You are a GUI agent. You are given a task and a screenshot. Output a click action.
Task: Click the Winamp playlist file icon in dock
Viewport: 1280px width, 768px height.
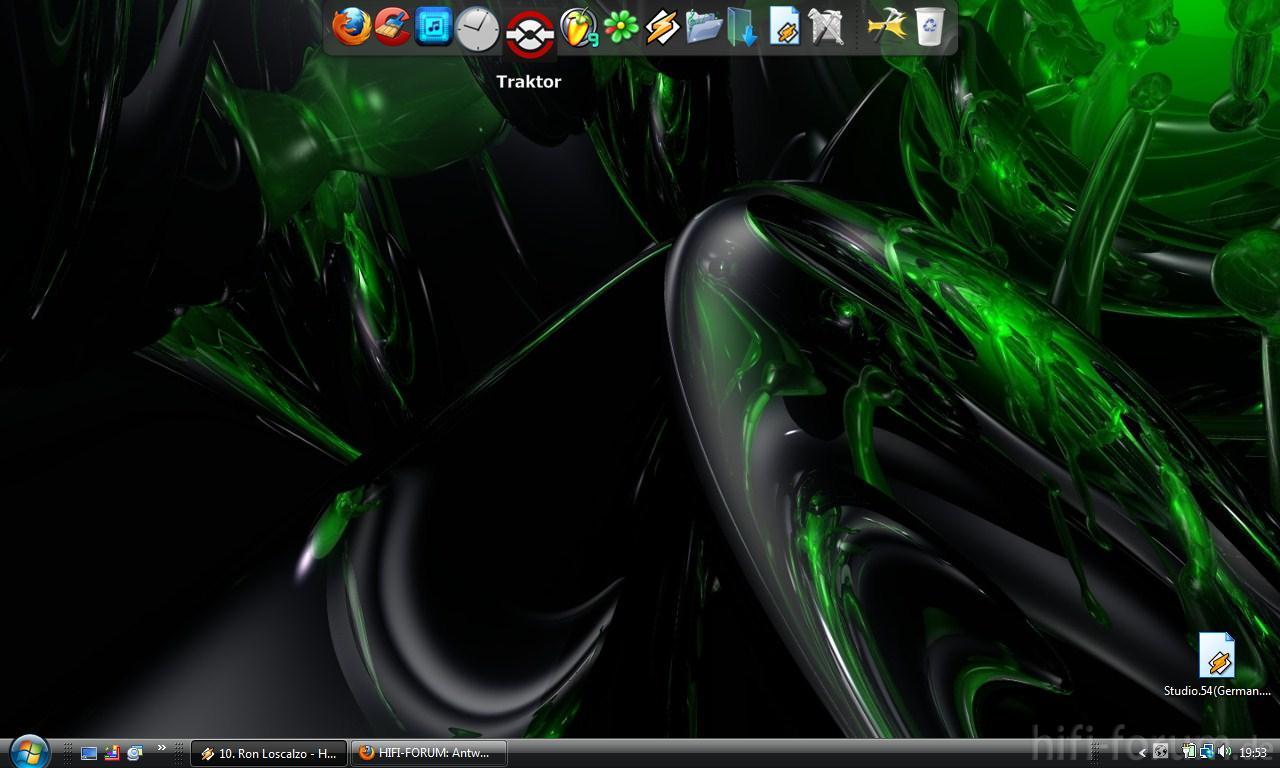pos(785,27)
